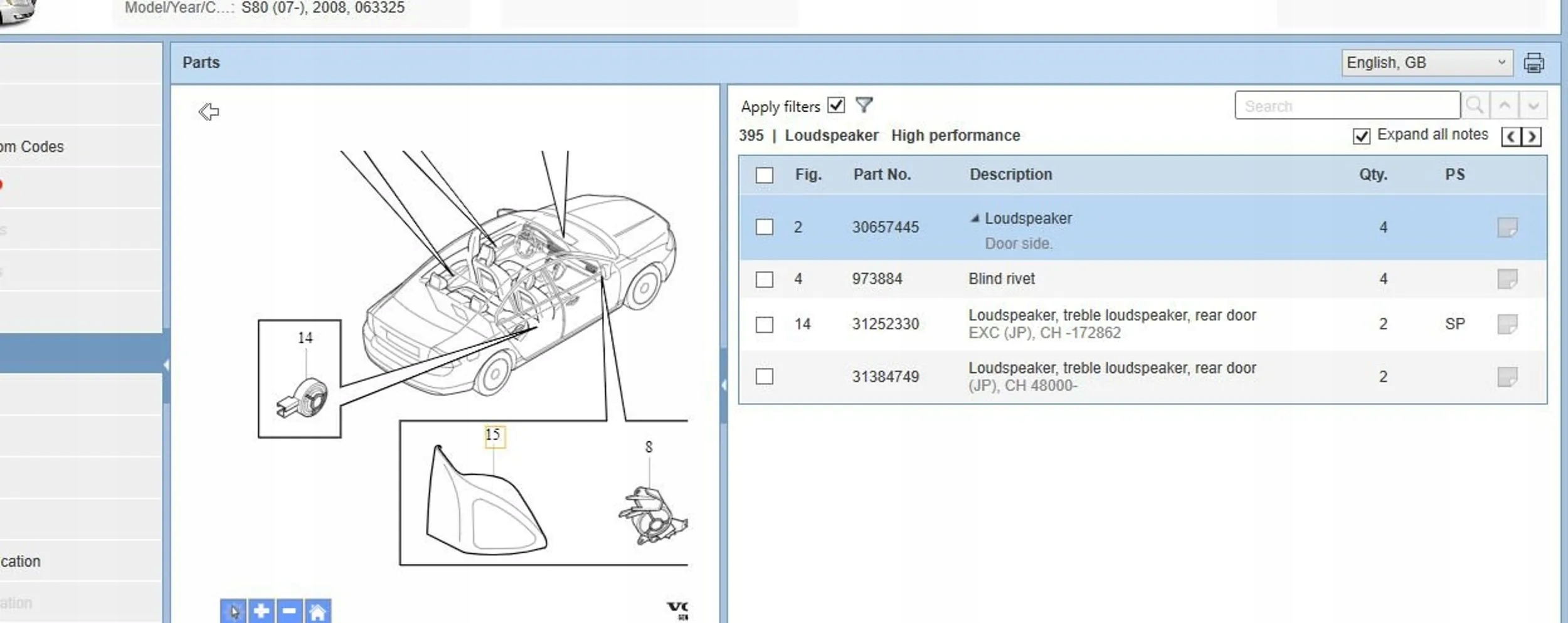This screenshot has height=623, width=1568.
Task: Click the print icon
Action: pyautogui.click(x=1534, y=63)
